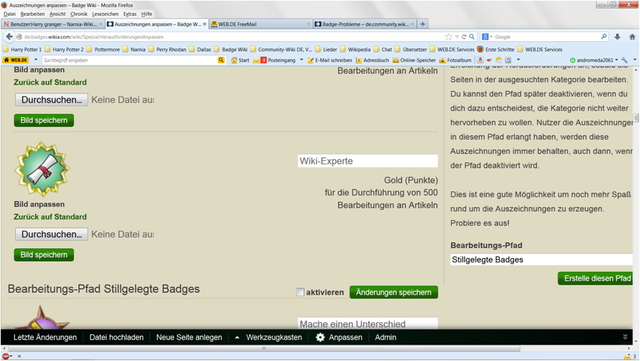Click the Änderungen speichern button

point(393,292)
